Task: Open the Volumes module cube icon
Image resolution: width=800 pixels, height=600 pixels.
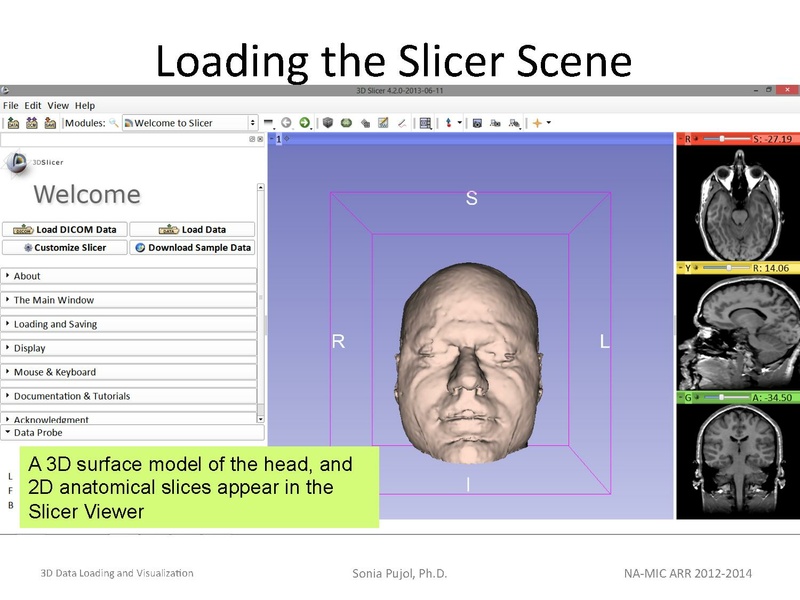Action: (328, 123)
